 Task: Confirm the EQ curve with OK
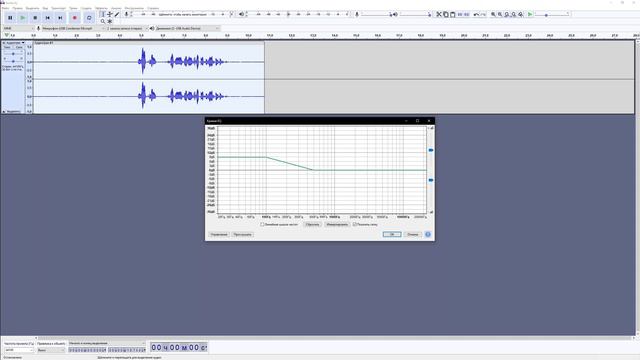click(x=392, y=234)
